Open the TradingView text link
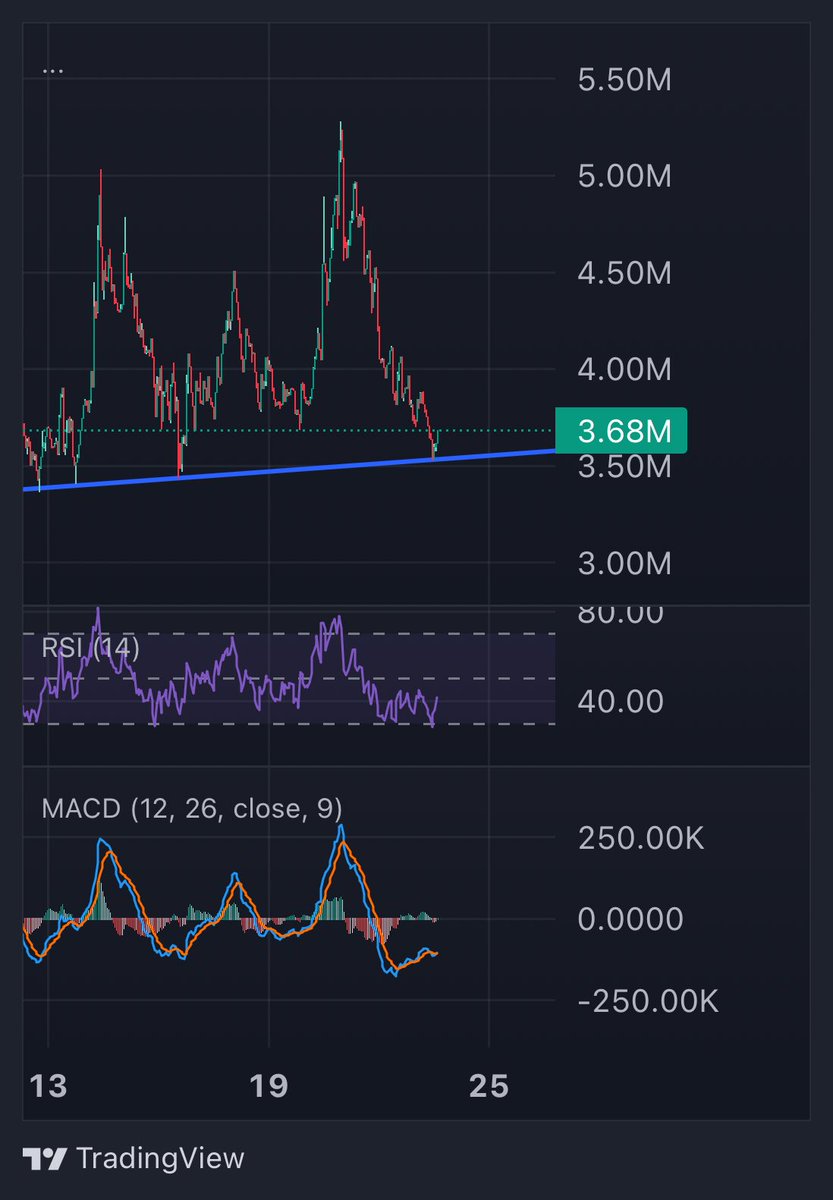 click(x=160, y=1159)
